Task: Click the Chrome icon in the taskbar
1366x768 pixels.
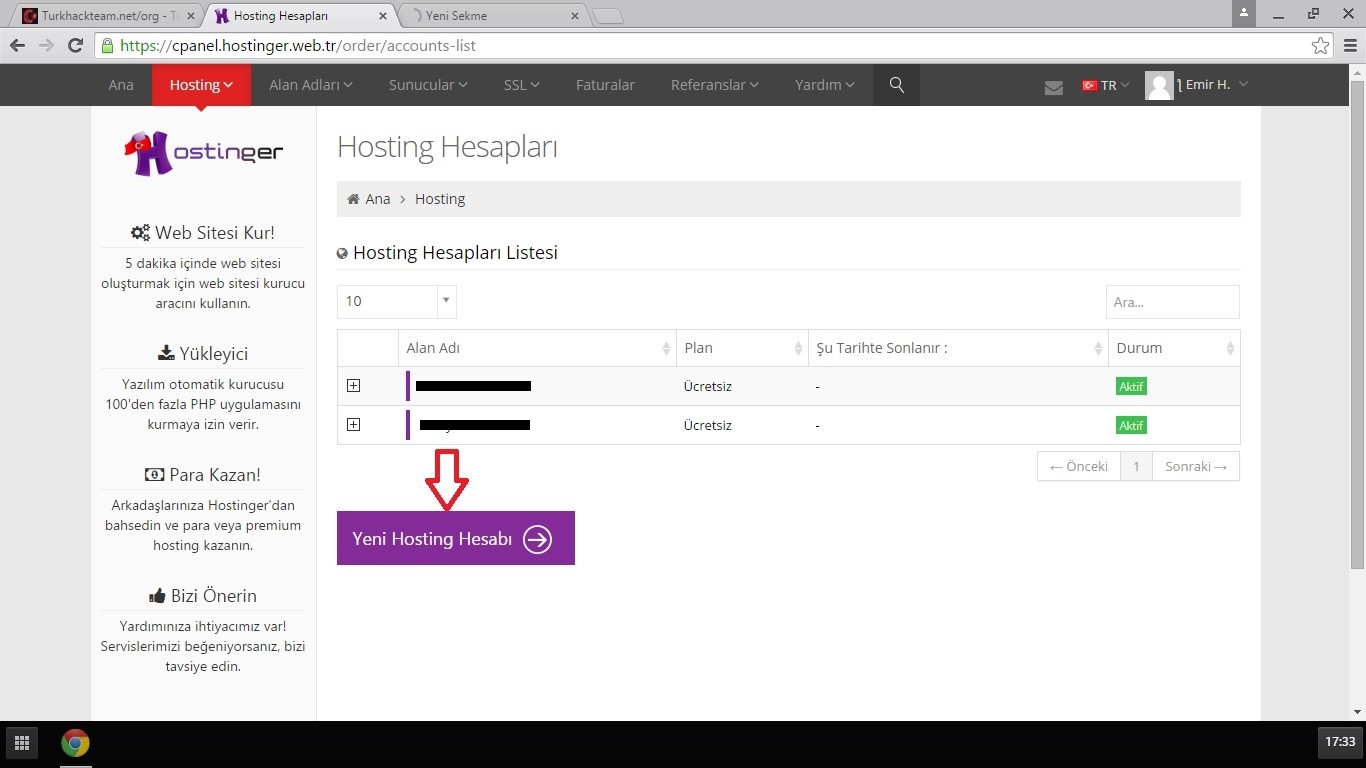Action: [x=75, y=743]
